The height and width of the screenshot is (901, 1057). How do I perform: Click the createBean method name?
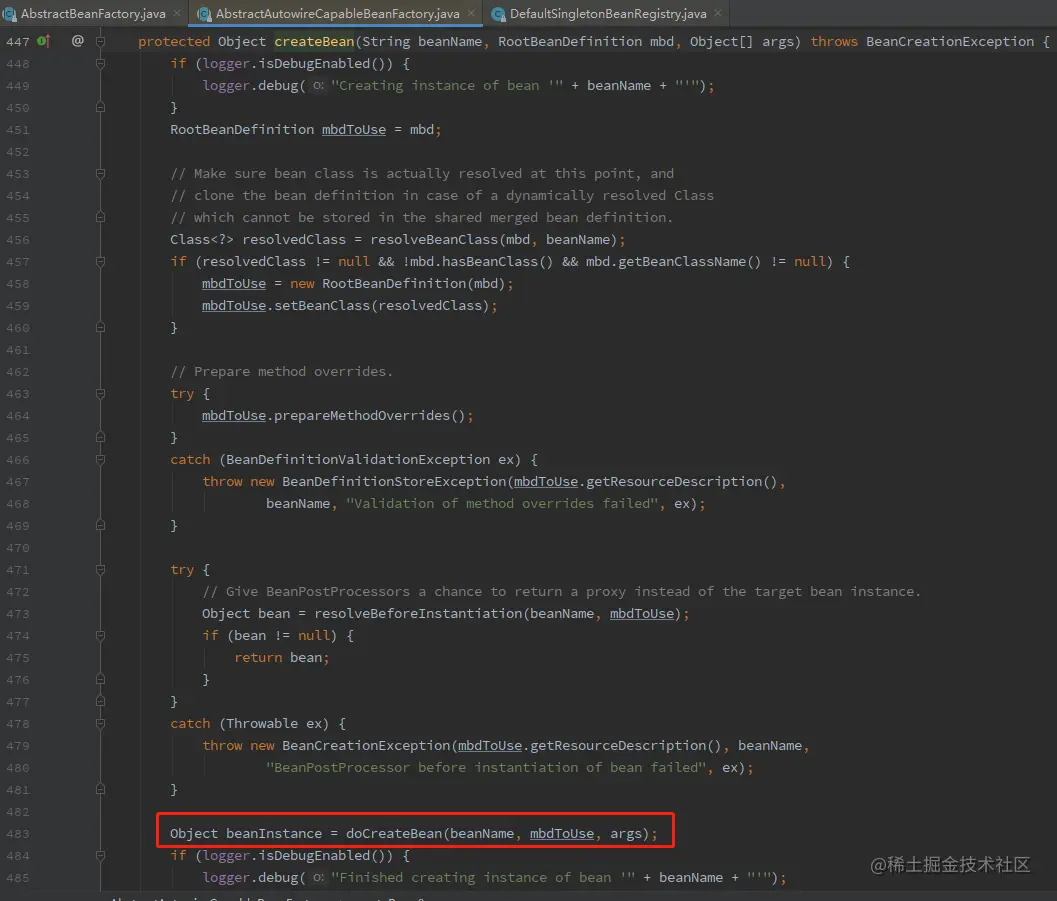click(x=314, y=42)
